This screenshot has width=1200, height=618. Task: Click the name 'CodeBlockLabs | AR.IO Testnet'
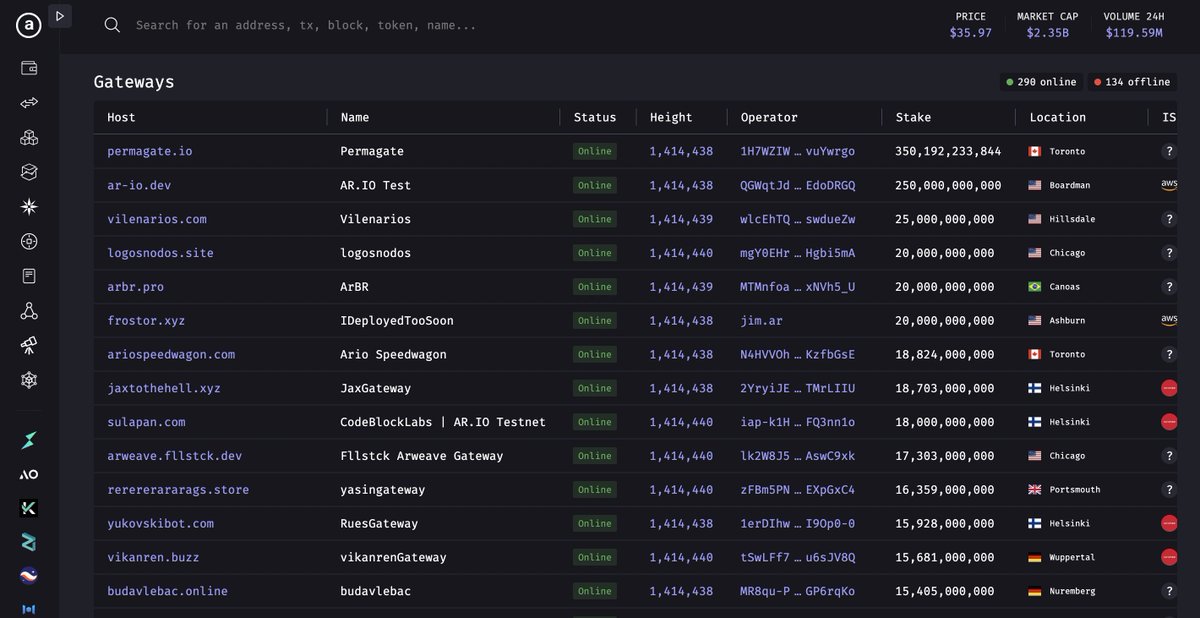[443, 422]
